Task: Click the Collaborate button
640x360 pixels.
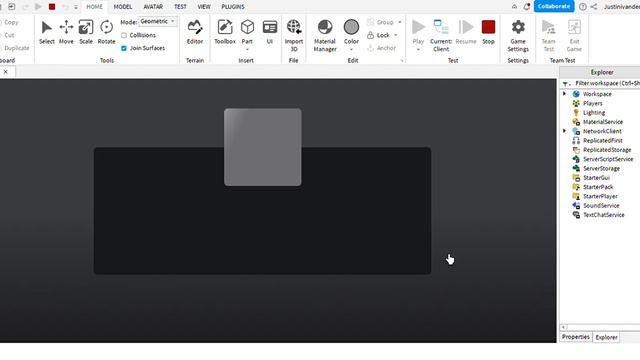Action: pos(554,6)
